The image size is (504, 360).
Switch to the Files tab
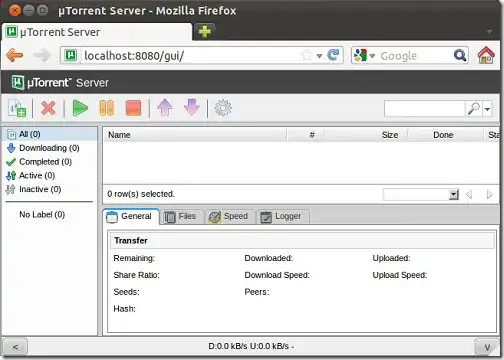pos(182,217)
